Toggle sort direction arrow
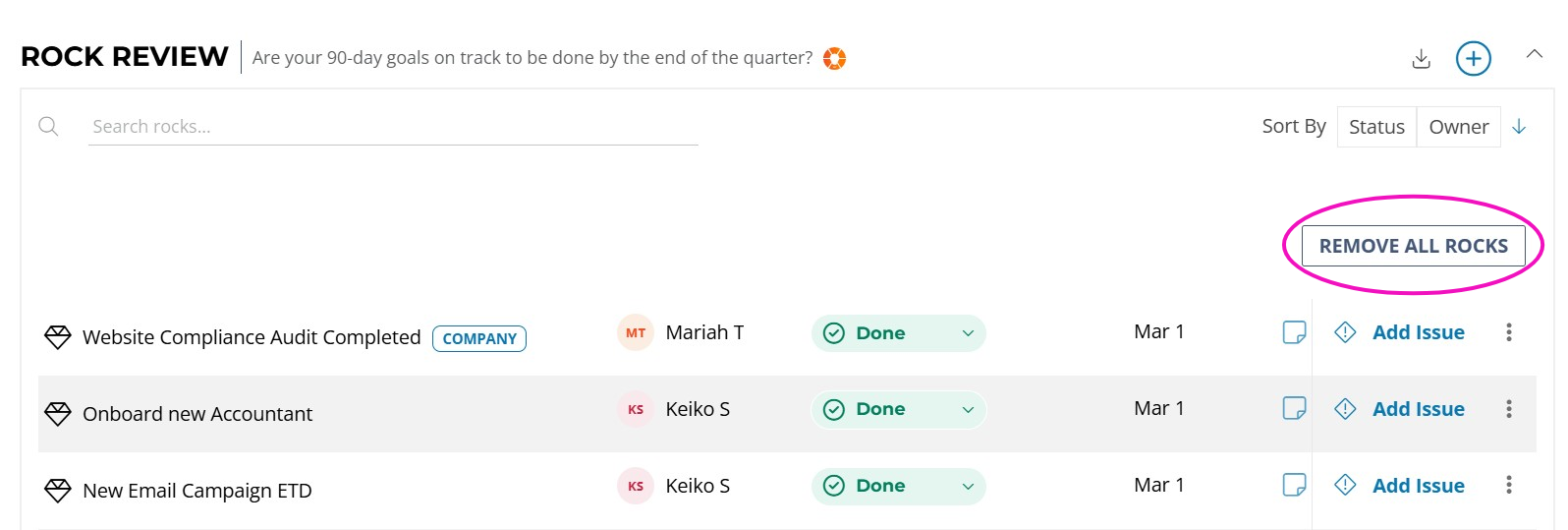 [1519, 127]
